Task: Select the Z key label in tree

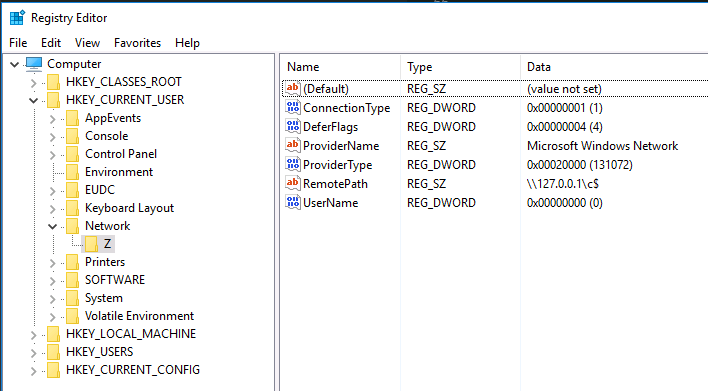Action: tap(107, 244)
